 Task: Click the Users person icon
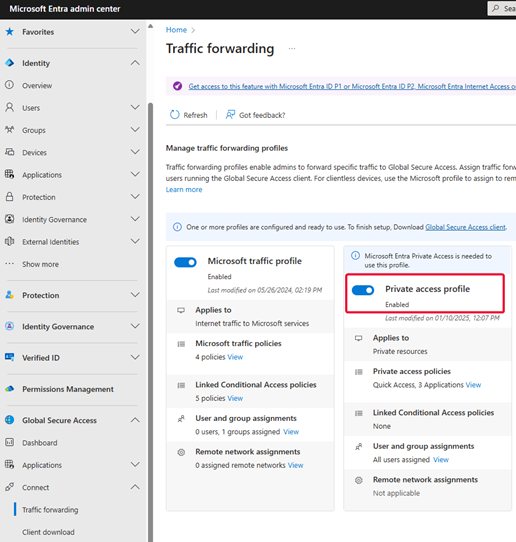(x=10, y=108)
